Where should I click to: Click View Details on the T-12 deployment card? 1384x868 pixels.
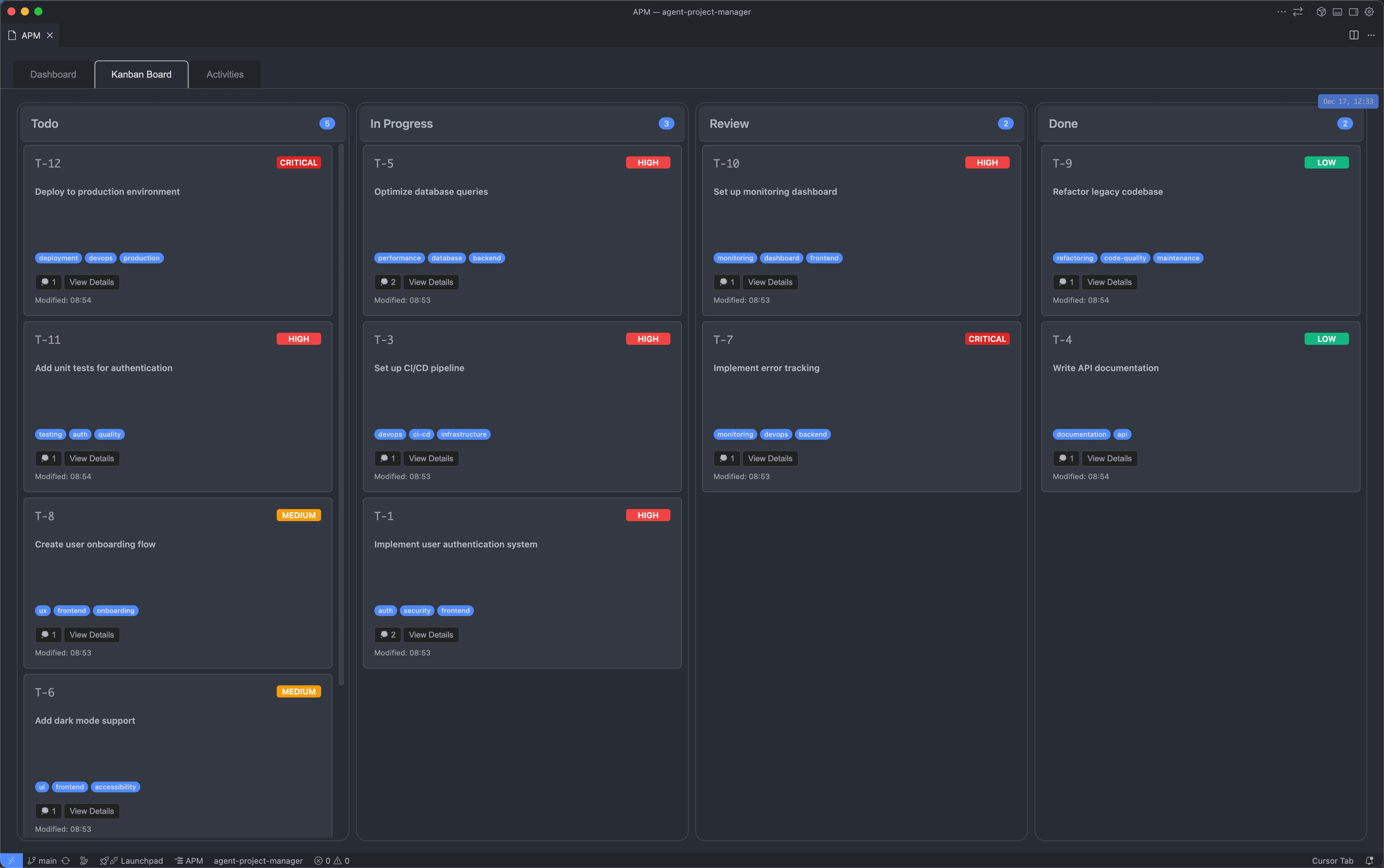(x=91, y=282)
